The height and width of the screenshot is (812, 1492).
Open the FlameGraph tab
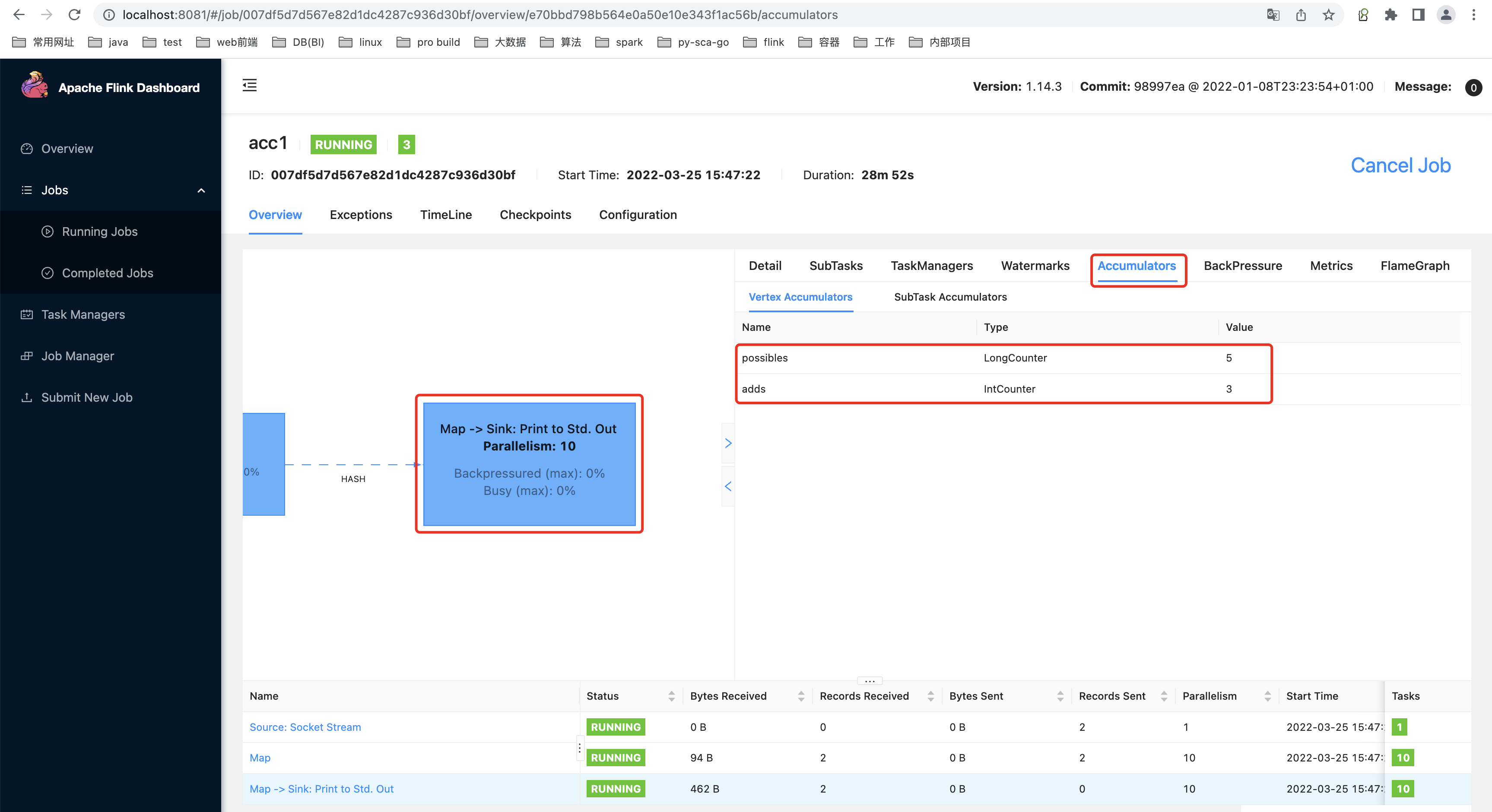[x=1415, y=266]
